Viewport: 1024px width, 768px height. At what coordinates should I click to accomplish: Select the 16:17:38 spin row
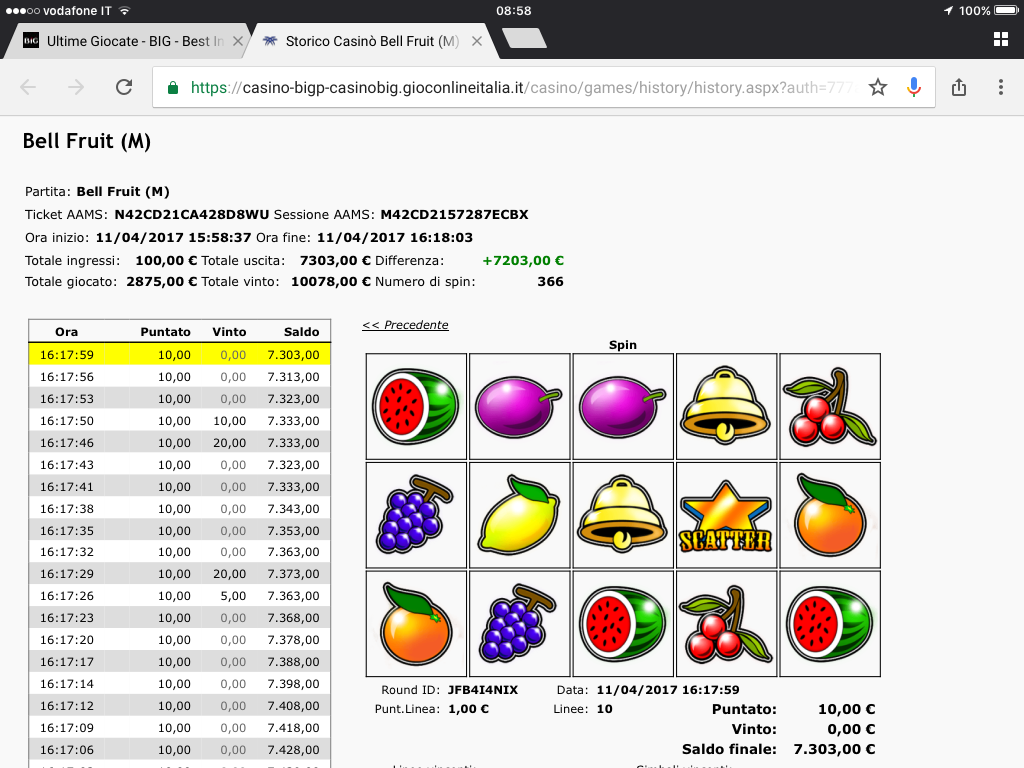point(180,508)
